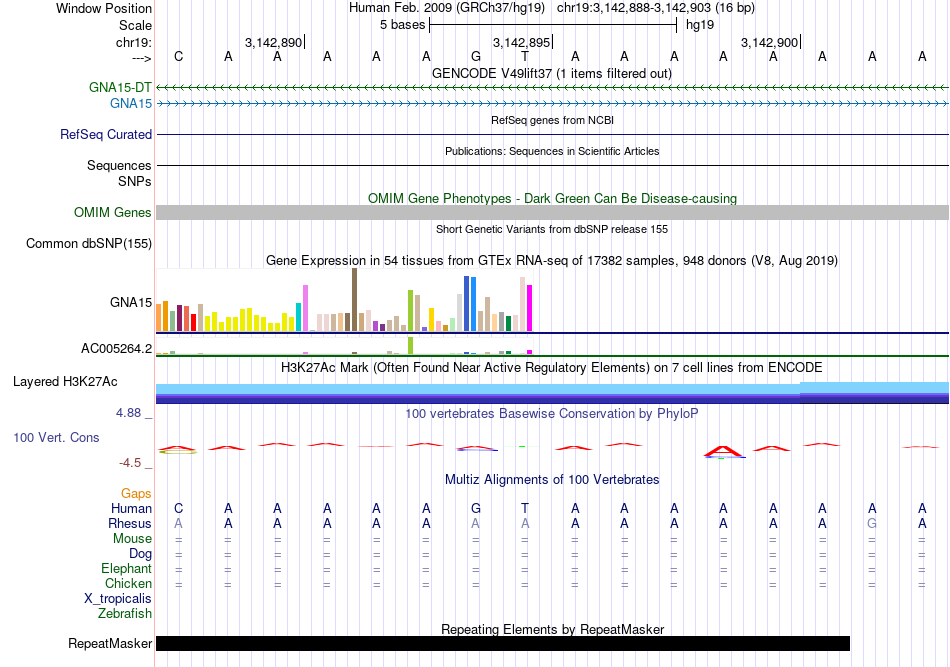The image size is (950, 667).
Task: Click 100 vertebrates Basewise Conservation by PhyloP
Action: [552, 414]
